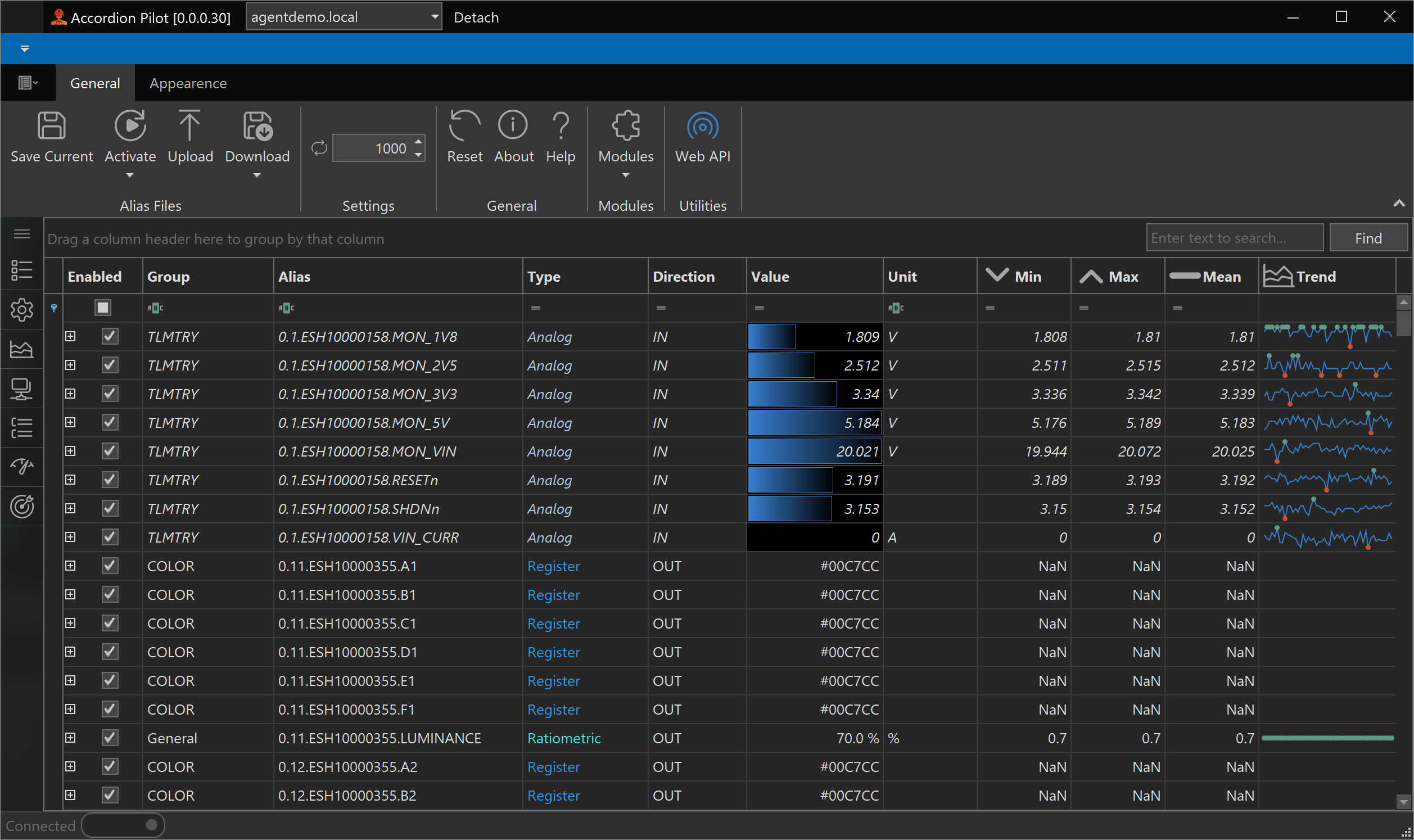Click the Detach menu item
The image size is (1414, 840).
pos(476,17)
